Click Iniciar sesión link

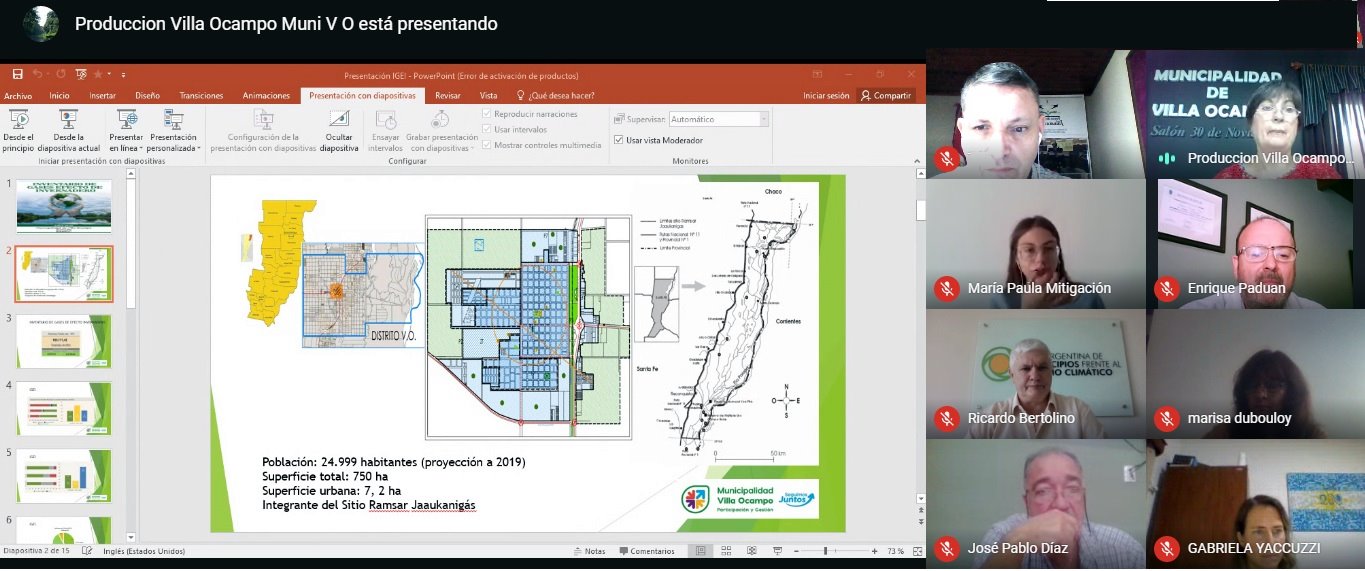(826, 96)
